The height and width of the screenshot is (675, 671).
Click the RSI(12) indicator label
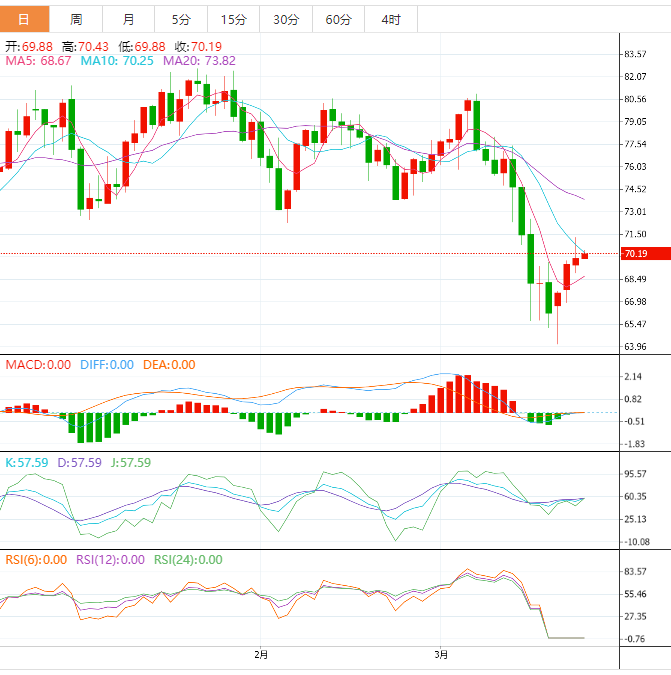click(110, 560)
